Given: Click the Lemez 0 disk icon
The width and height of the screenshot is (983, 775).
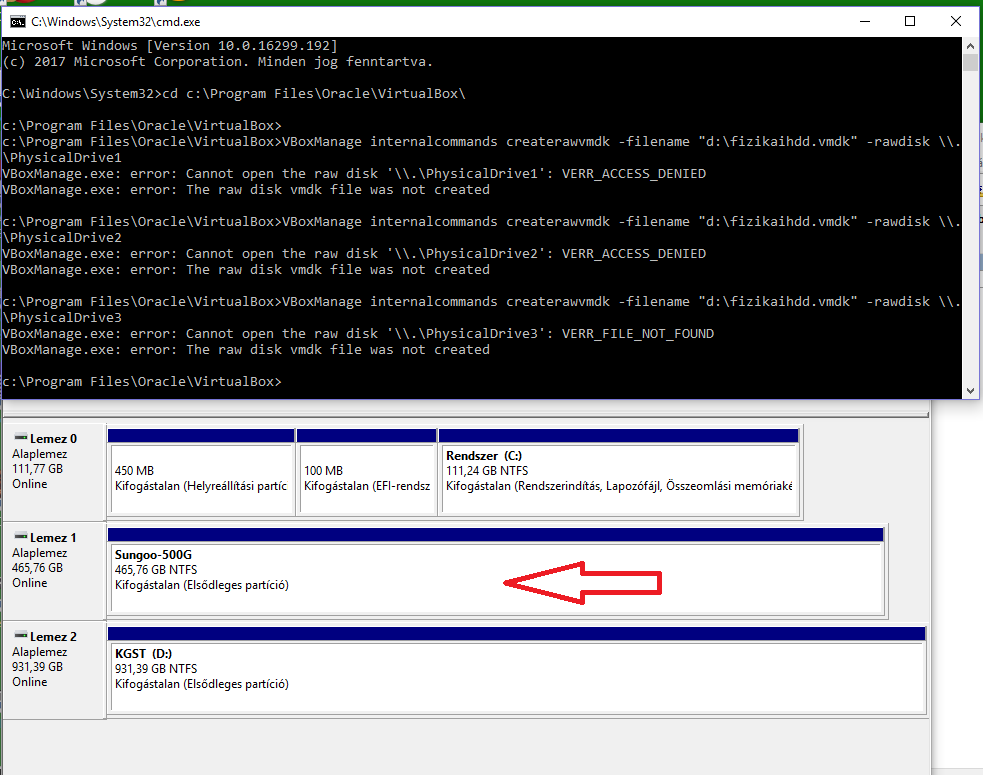Looking at the screenshot, I should coord(21,437).
